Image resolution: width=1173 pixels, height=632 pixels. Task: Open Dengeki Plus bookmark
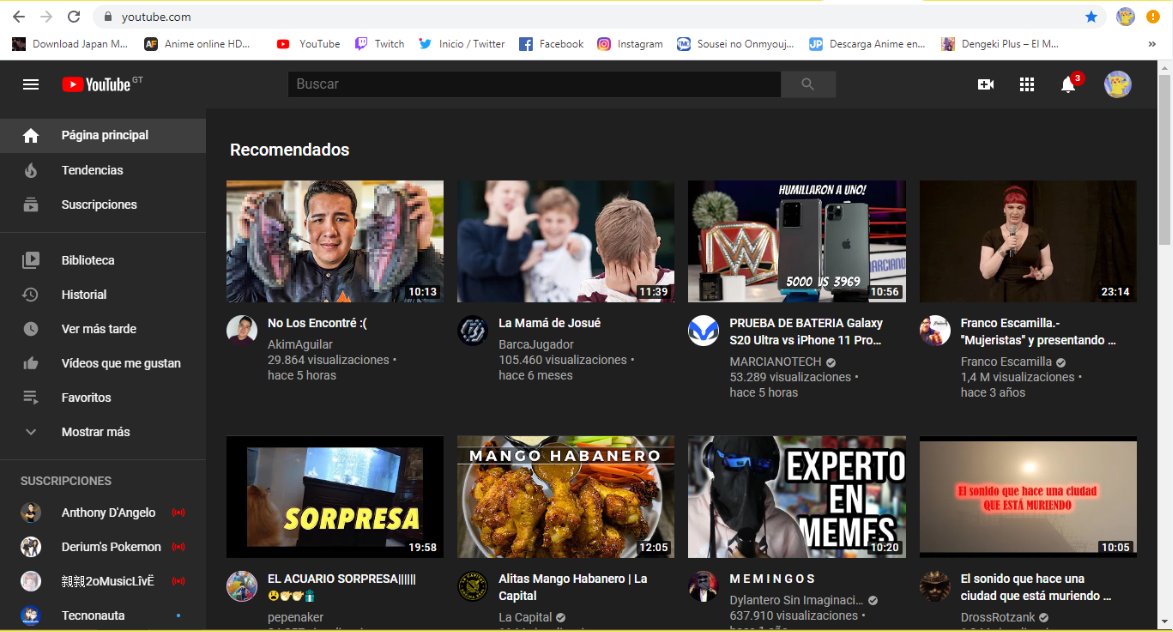pos(999,44)
